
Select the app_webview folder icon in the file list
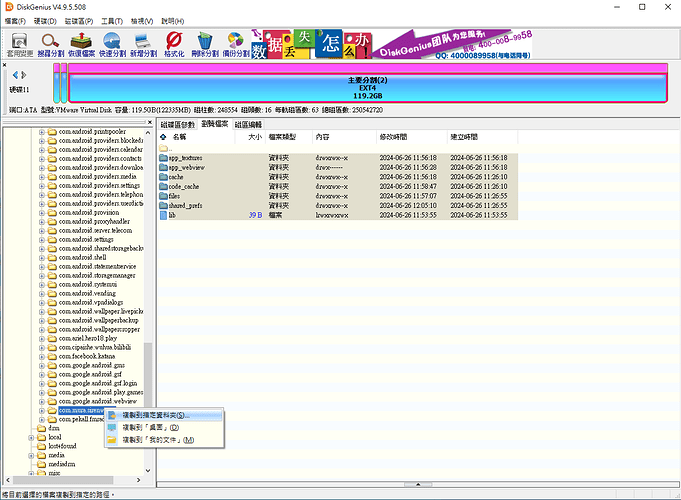click(163, 167)
